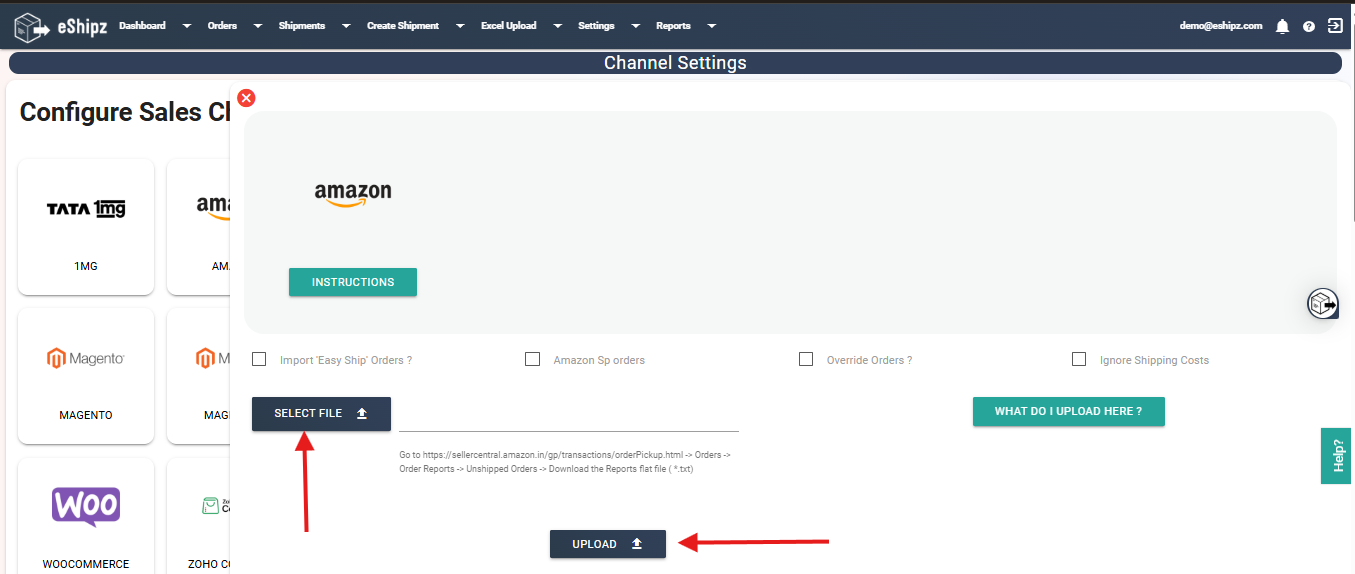The image size is (1355, 574).
Task: Select the Zoho Commerce channel card
Action: click(199, 516)
